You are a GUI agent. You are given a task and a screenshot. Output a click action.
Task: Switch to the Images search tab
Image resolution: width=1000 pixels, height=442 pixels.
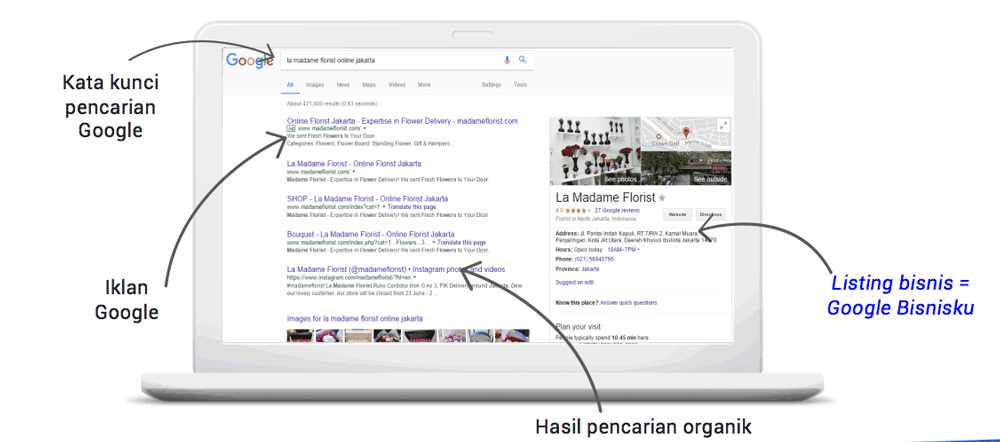tap(315, 85)
